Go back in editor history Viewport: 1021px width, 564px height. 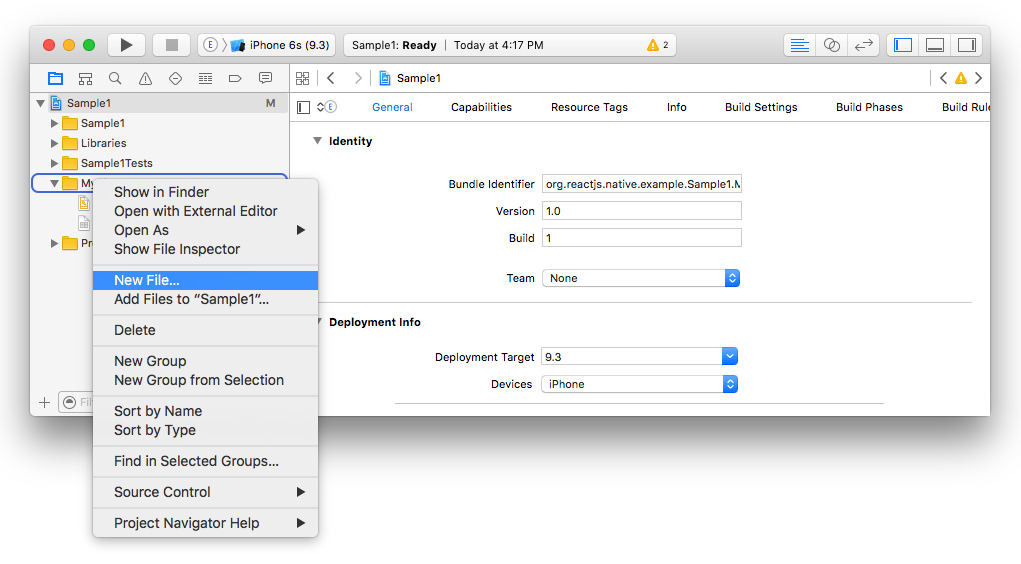pyautogui.click(x=331, y=78)
